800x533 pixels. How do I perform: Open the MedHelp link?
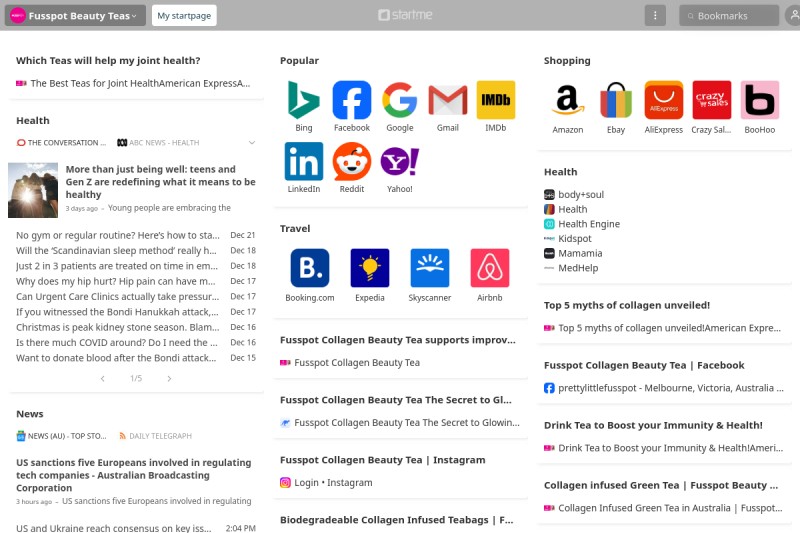click(578, 268)
